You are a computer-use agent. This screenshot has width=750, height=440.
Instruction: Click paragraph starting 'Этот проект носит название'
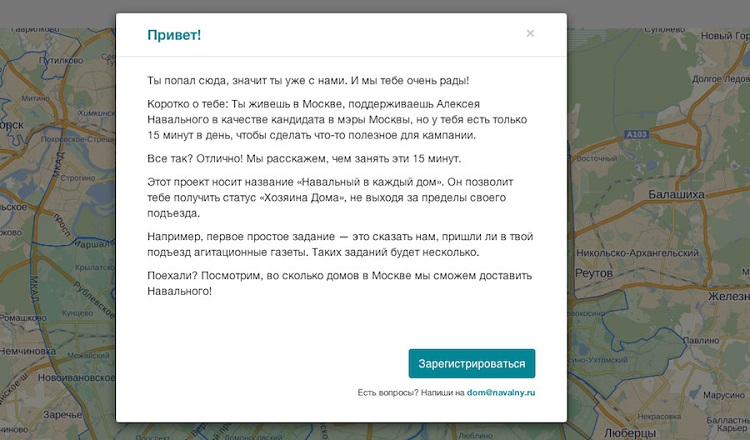click(330, 198)
